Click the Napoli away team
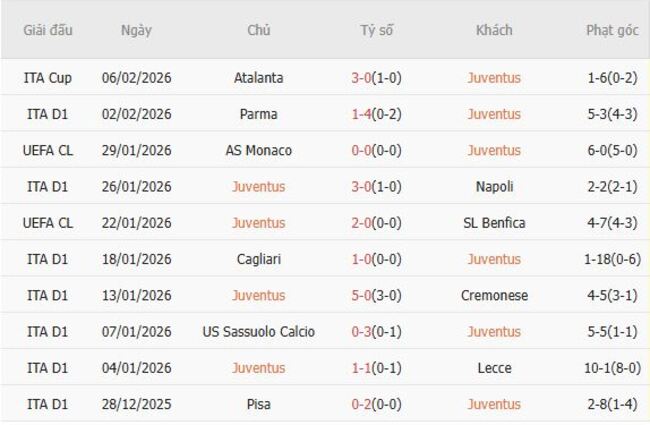The width and height of the screenshot is (650, 425). (494, 186)
